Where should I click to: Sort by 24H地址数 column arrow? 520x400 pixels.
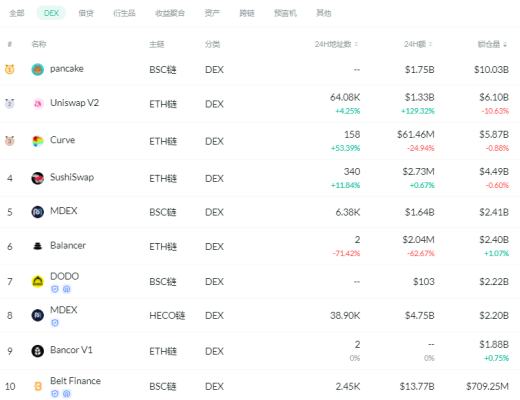[x=356, y=44]
